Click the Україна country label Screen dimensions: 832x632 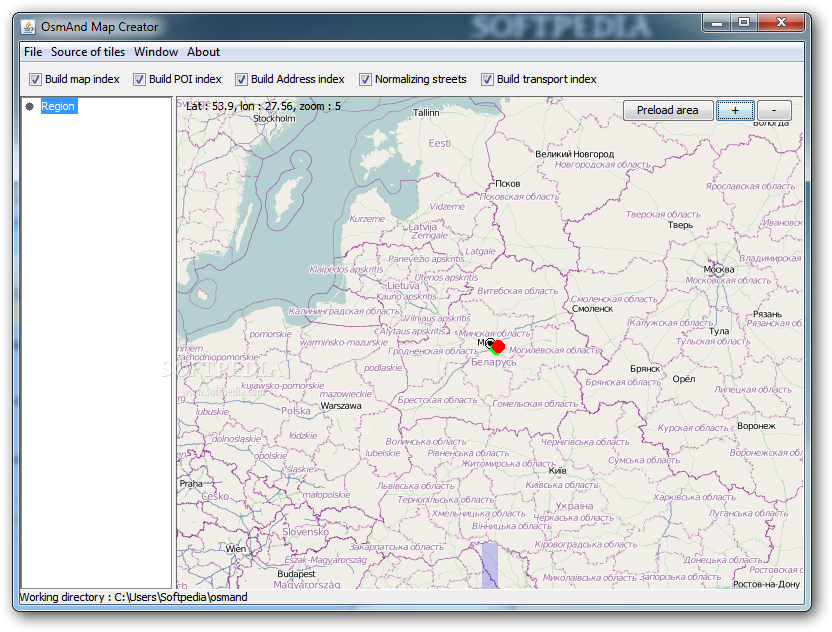click(x=574, y=506)
